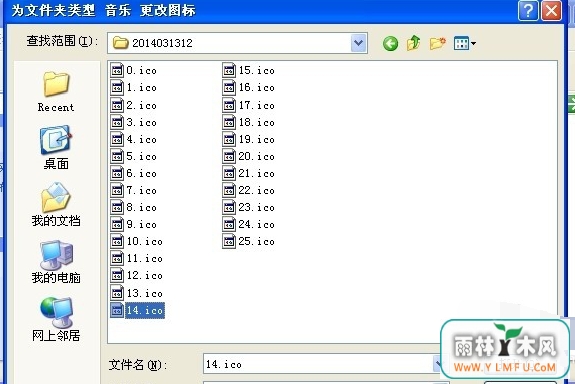Select file name 23.ico
This screenshot has width=575, height=384.
tap(256, 207)
